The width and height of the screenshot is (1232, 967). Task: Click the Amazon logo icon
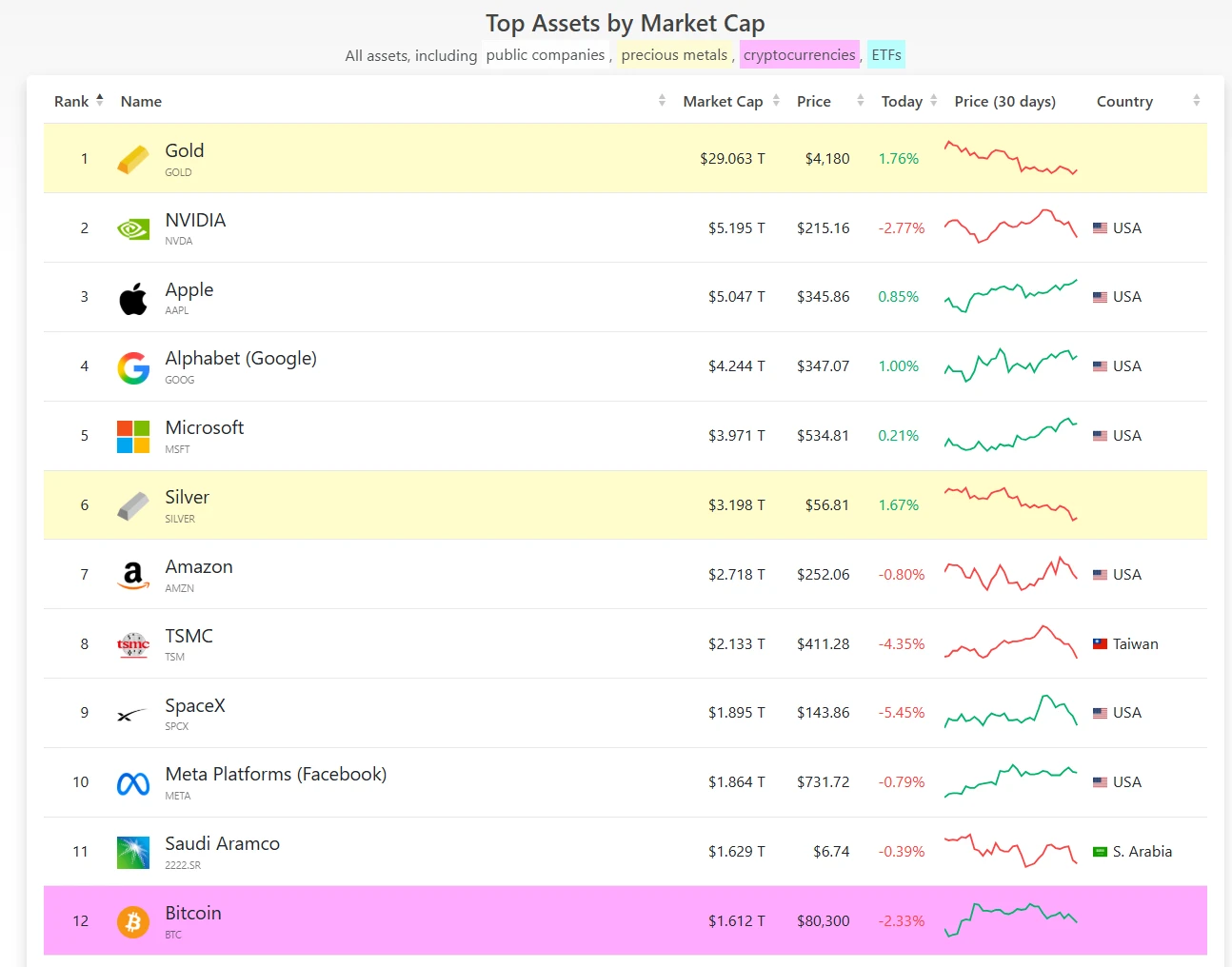pyautogui.click(x=133, y=576)
